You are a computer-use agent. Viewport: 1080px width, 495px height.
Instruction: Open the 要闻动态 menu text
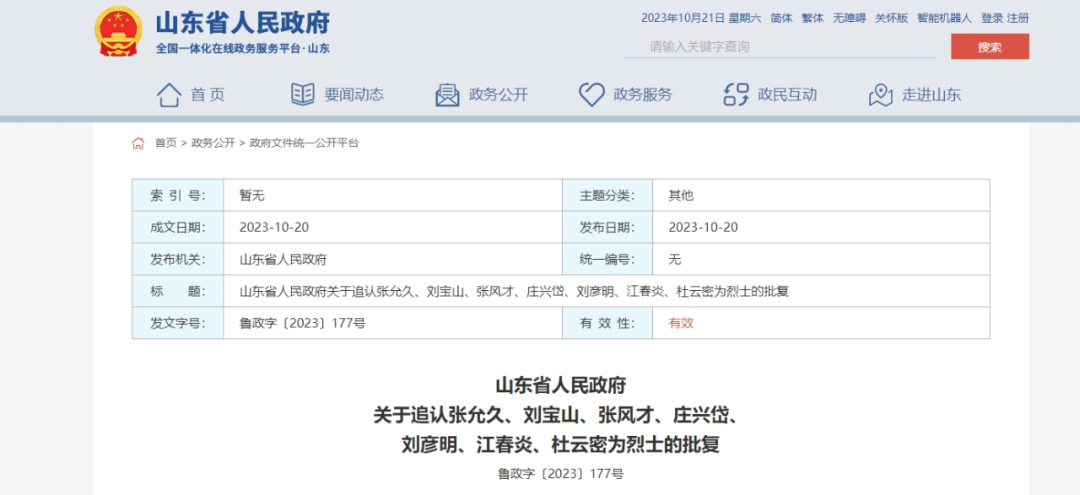[354, 95]
